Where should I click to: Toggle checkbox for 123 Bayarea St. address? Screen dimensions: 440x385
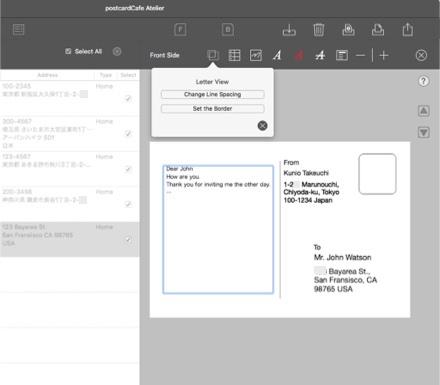pyautogui.click(x=128, y=240)
